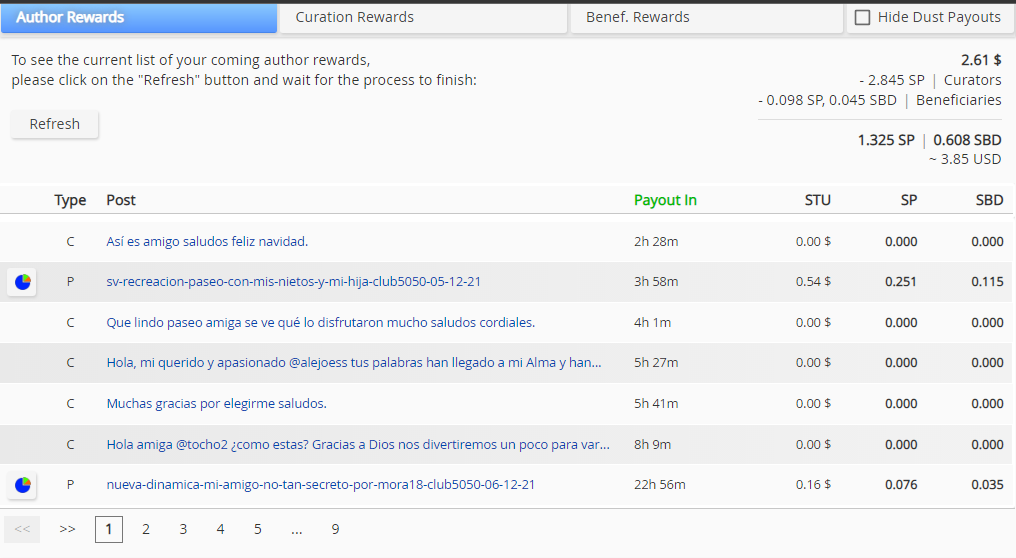The width and height of the screenshot is (1016, 558).
Task: Click the '- 0.098 SP, 0.045 SBD' deduction
Action: coord(827,100)
